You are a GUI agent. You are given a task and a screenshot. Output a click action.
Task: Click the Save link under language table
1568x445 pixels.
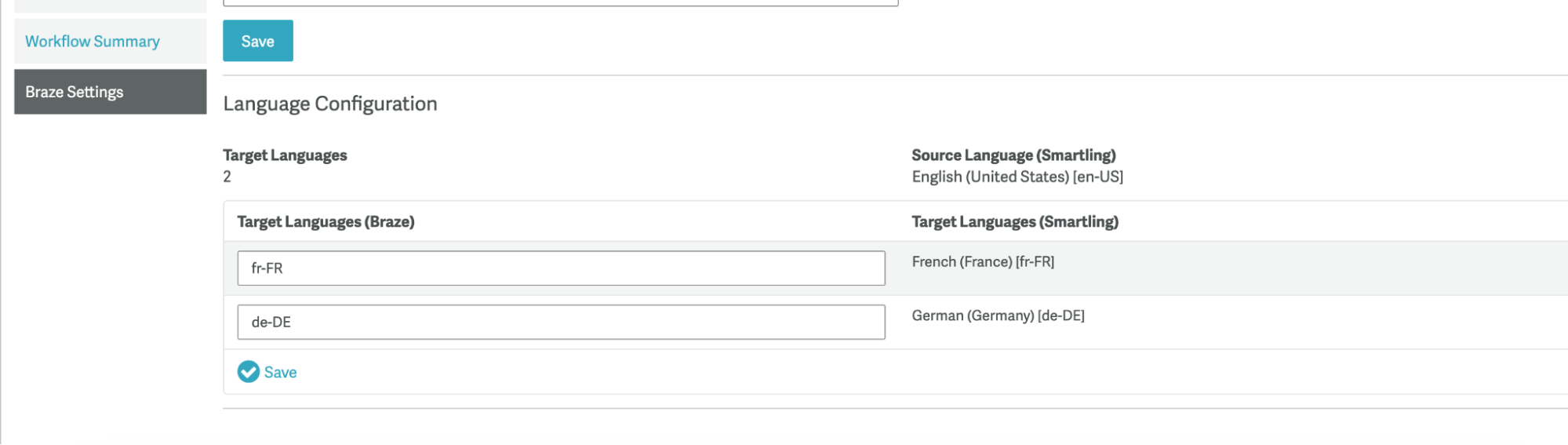click(280, 372)
